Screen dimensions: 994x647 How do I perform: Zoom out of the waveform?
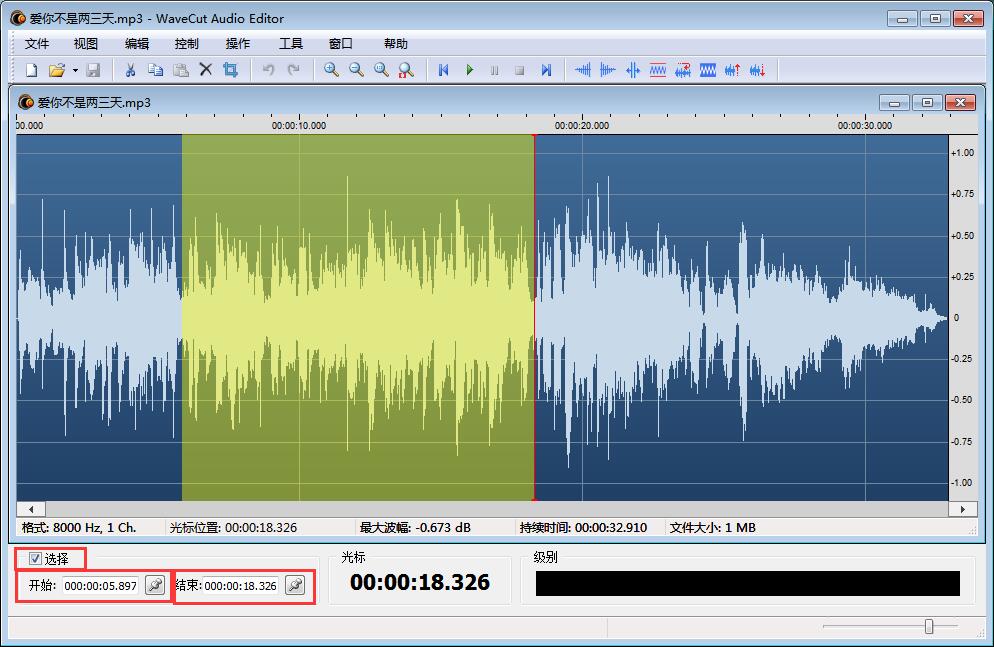(x=356, y=70)
